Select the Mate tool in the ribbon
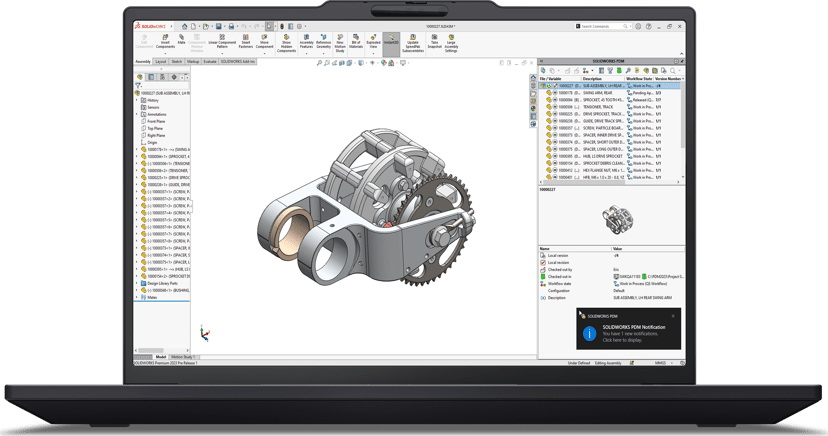 181,40
